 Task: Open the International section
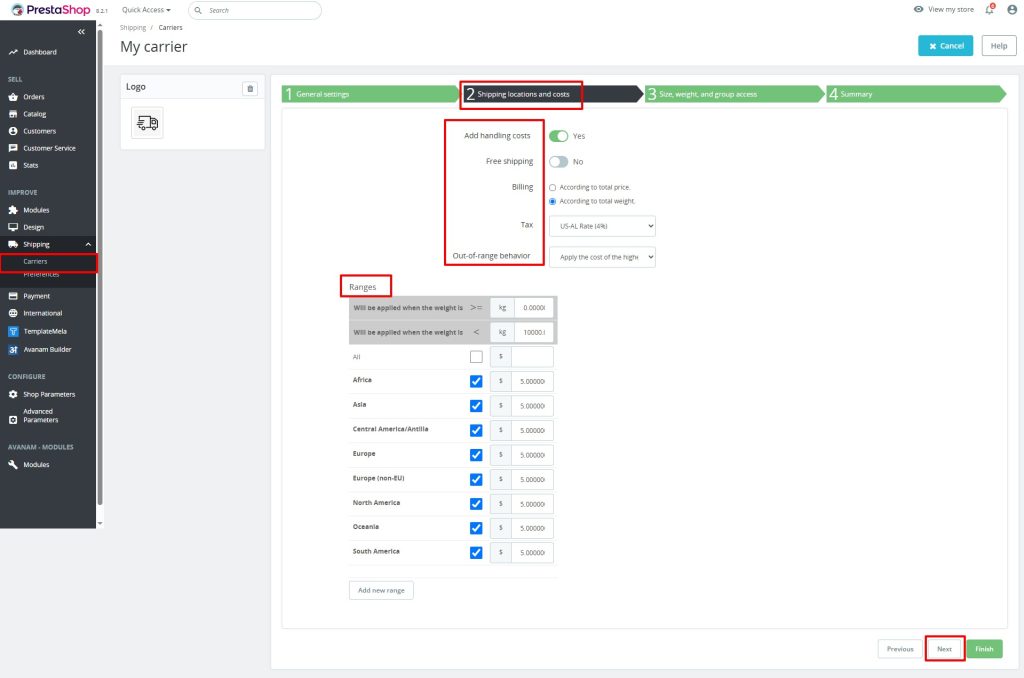coord(42,313)
